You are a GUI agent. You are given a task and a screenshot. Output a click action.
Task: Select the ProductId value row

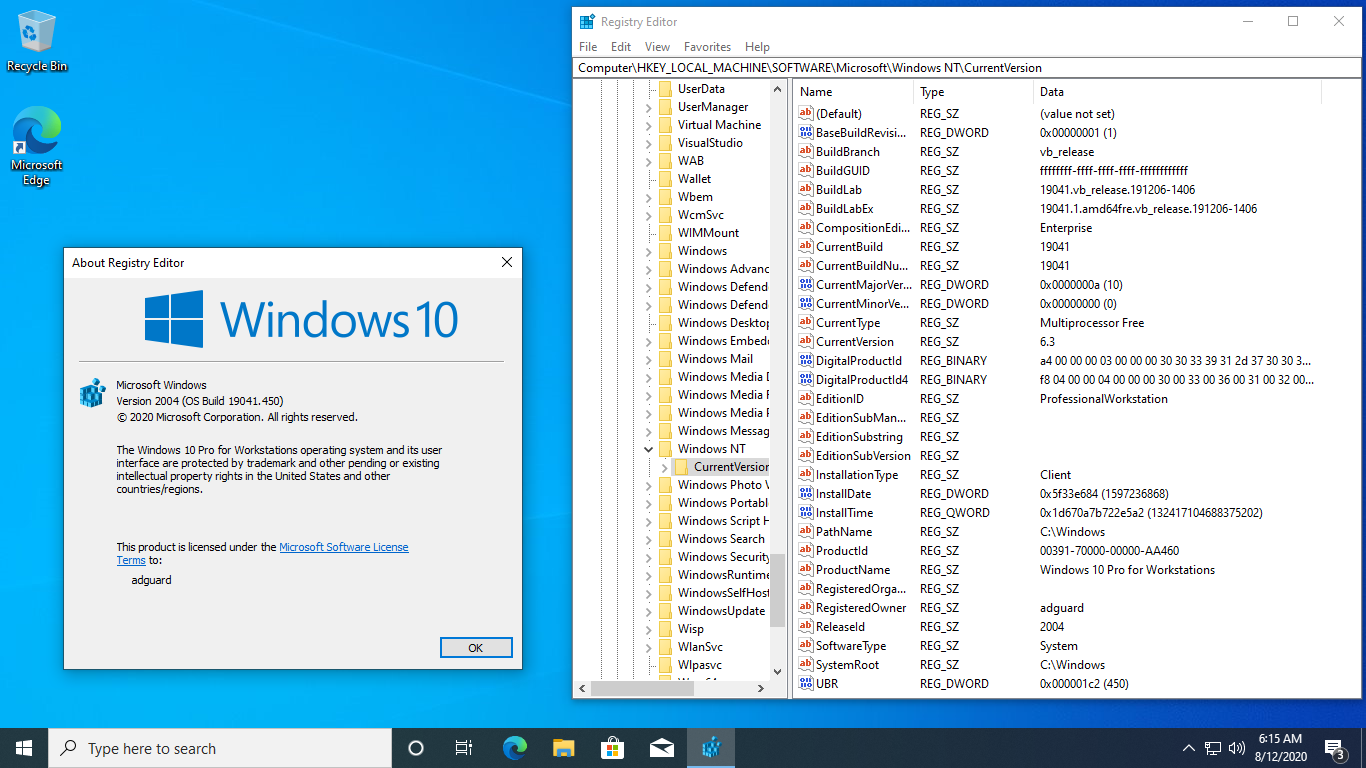[x=1078, y=551]
